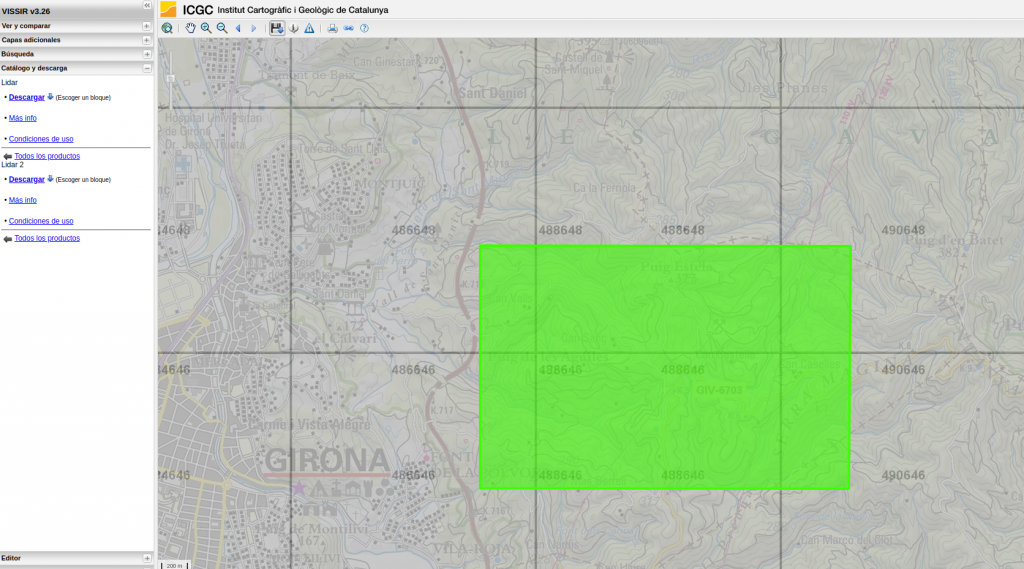Click map tile labeled 490646 near Can Caselles
This screenshot has width=1024, height=569.
pyautogui.click(x=903, y=370)
